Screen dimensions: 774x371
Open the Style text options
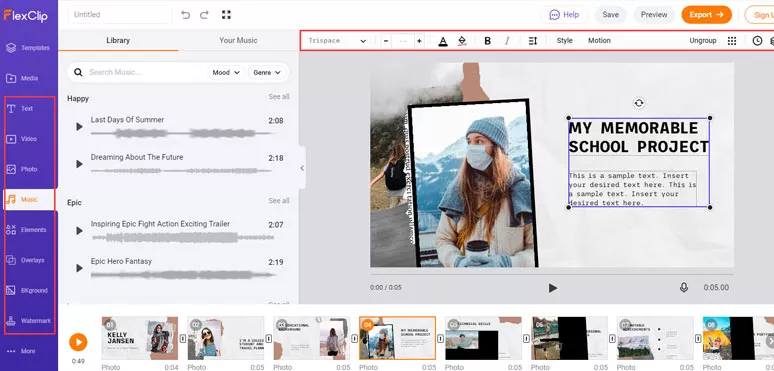tap(565, 41)
